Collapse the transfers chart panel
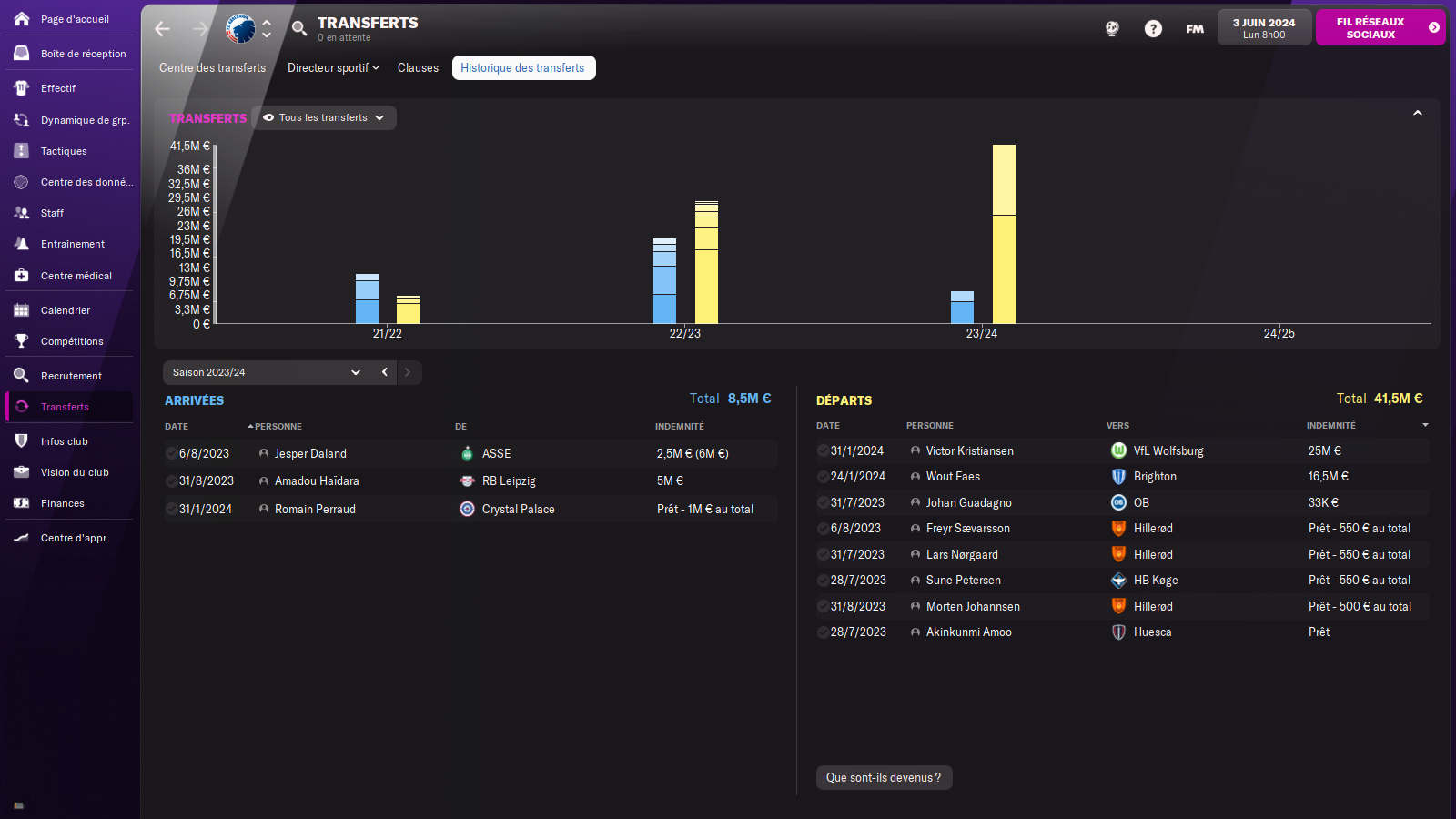The image size is (1456, 819). click(1417, 114)
